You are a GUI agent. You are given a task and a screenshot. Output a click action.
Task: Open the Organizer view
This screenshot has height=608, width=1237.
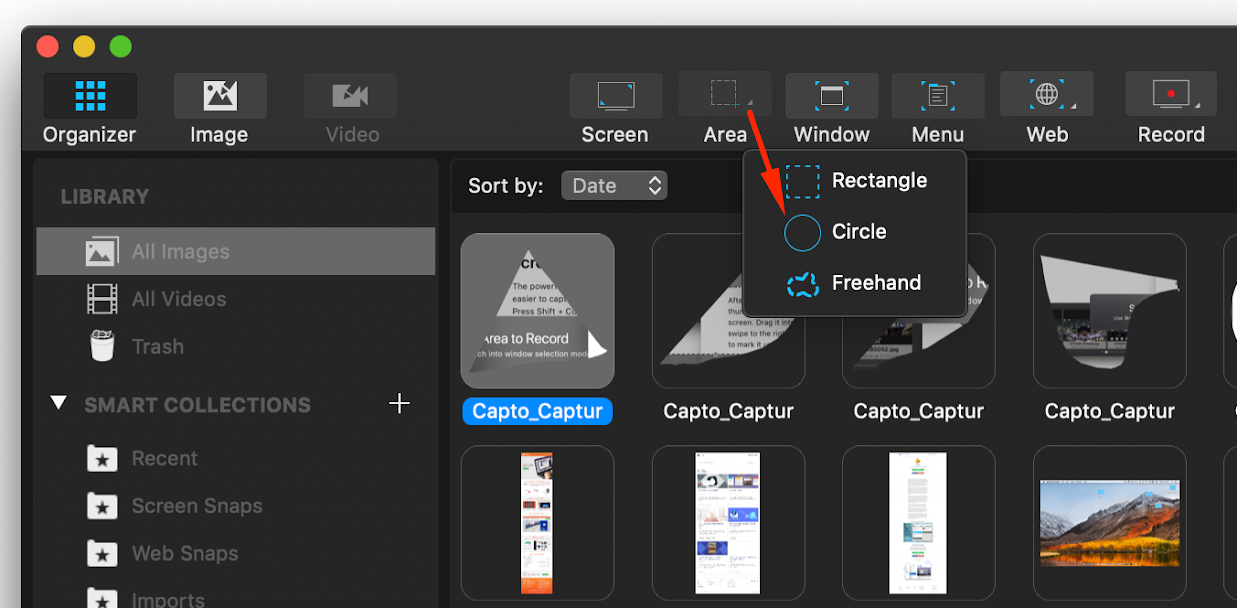tap(90, 96)
